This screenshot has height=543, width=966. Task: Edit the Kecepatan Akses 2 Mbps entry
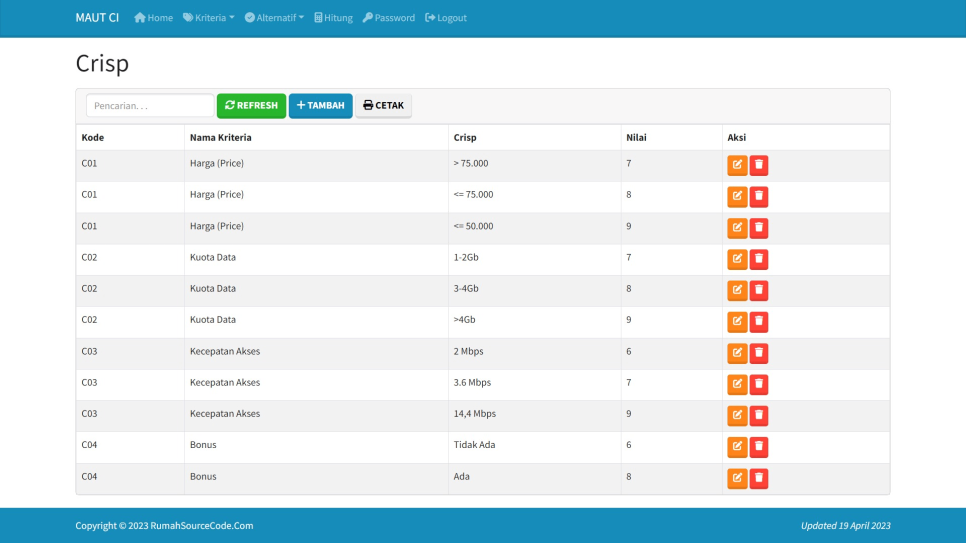pos(737,353)
